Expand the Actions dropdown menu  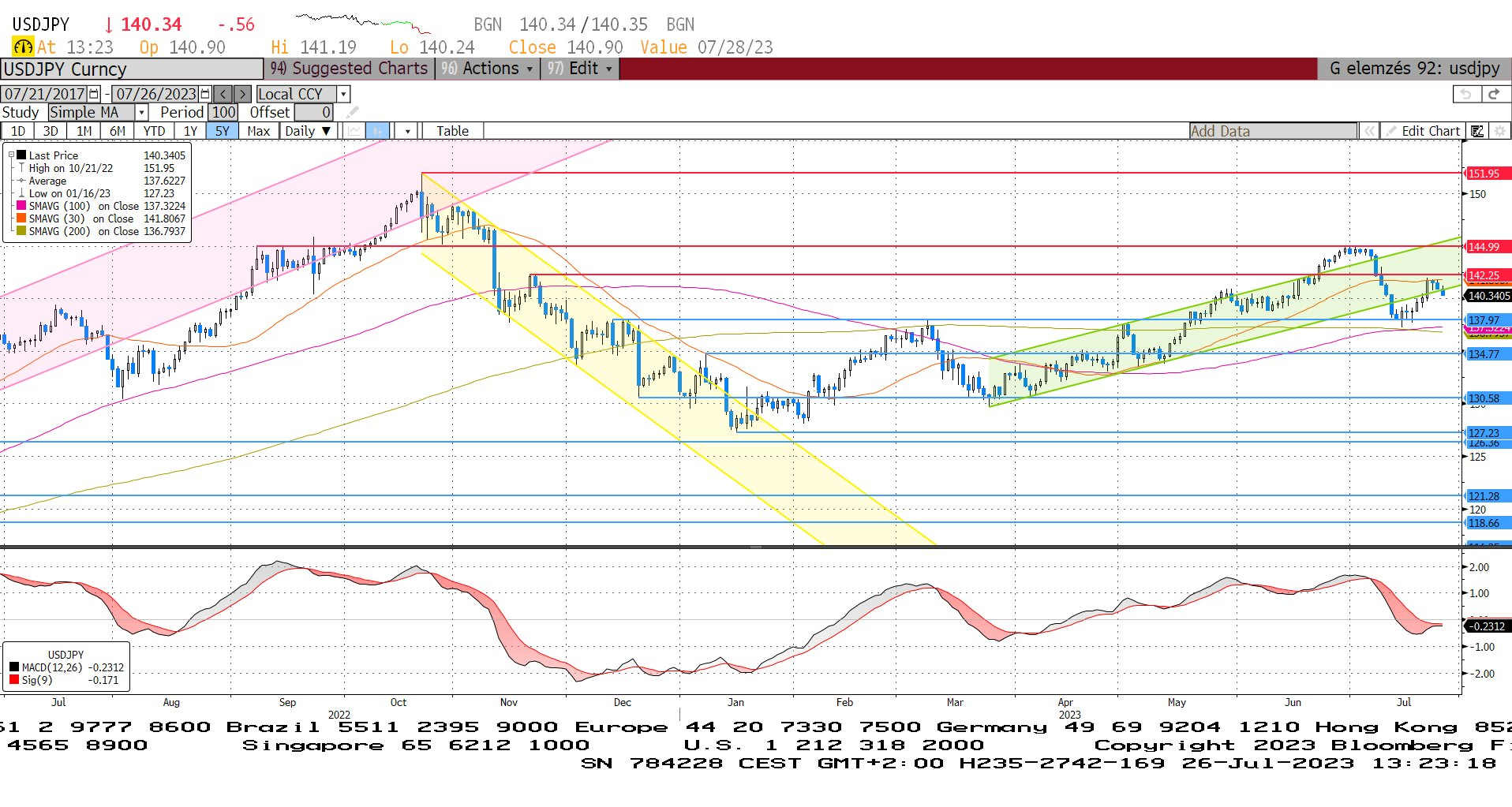point(487,69)
